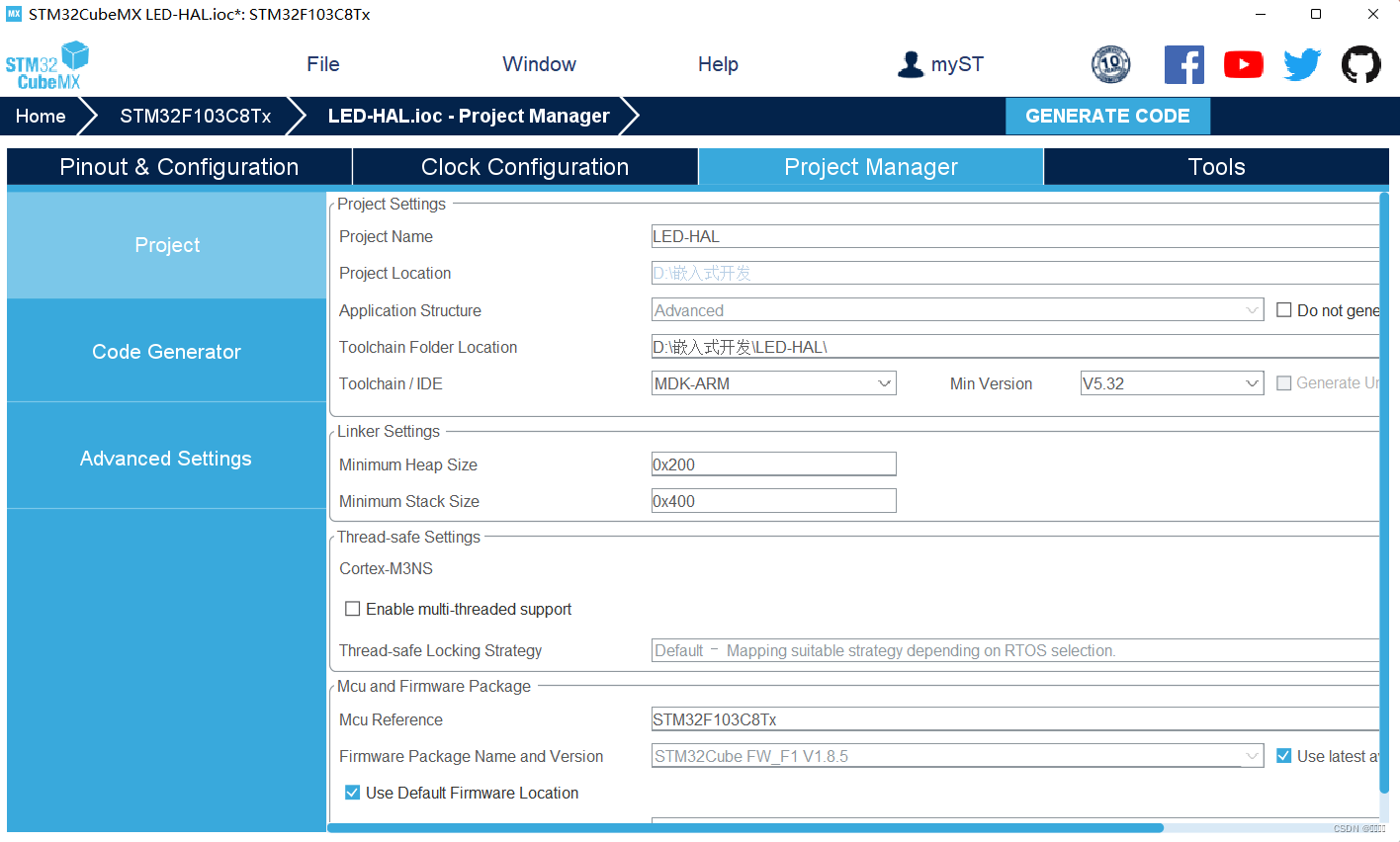Screen dimensions: 1400x842
Task: Open the File menu
Action: [323, 64]
